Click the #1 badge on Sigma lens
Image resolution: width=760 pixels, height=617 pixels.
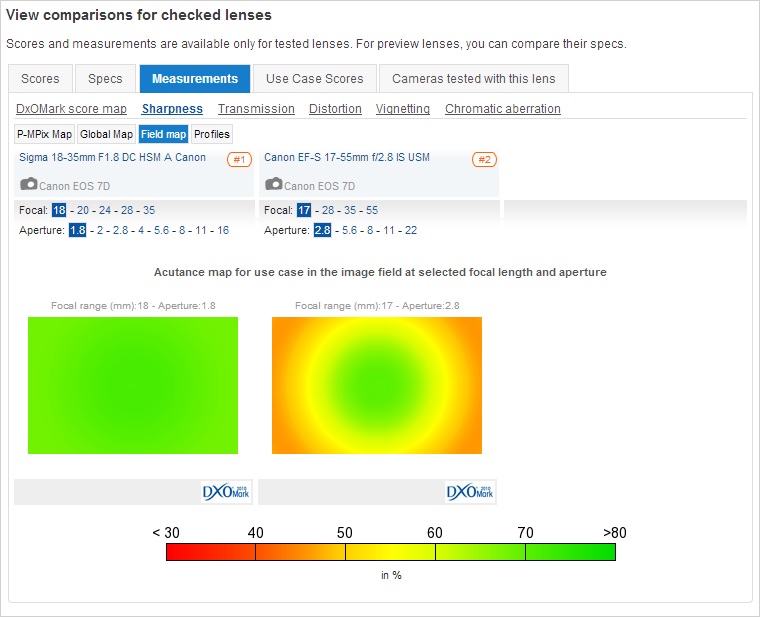(239, 159)
